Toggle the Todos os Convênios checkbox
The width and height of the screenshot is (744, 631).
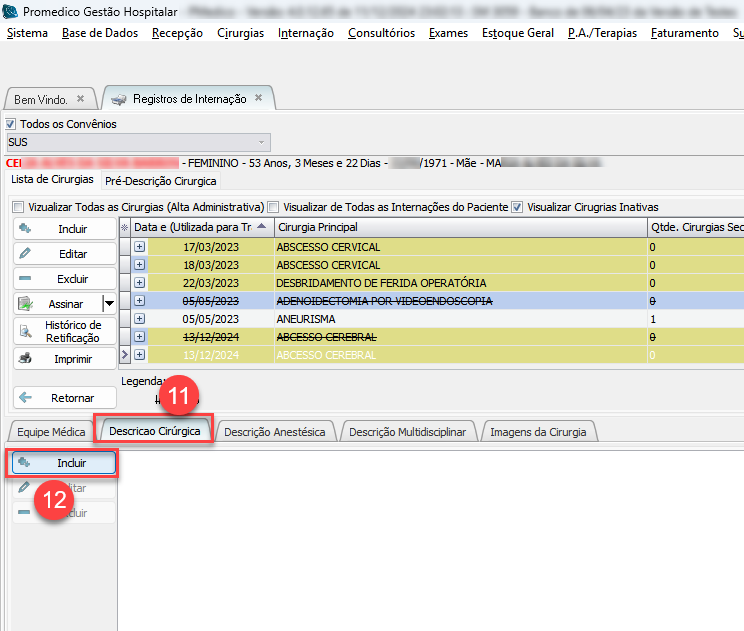point(12,124)
